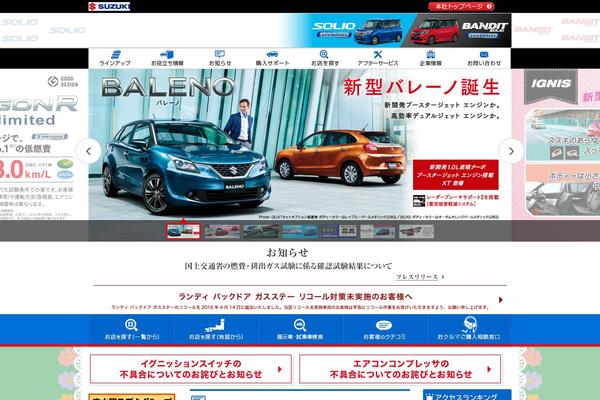This screenshot has height=400, width=600.
Task: Open the プレスリリース link
Action: 420,277
